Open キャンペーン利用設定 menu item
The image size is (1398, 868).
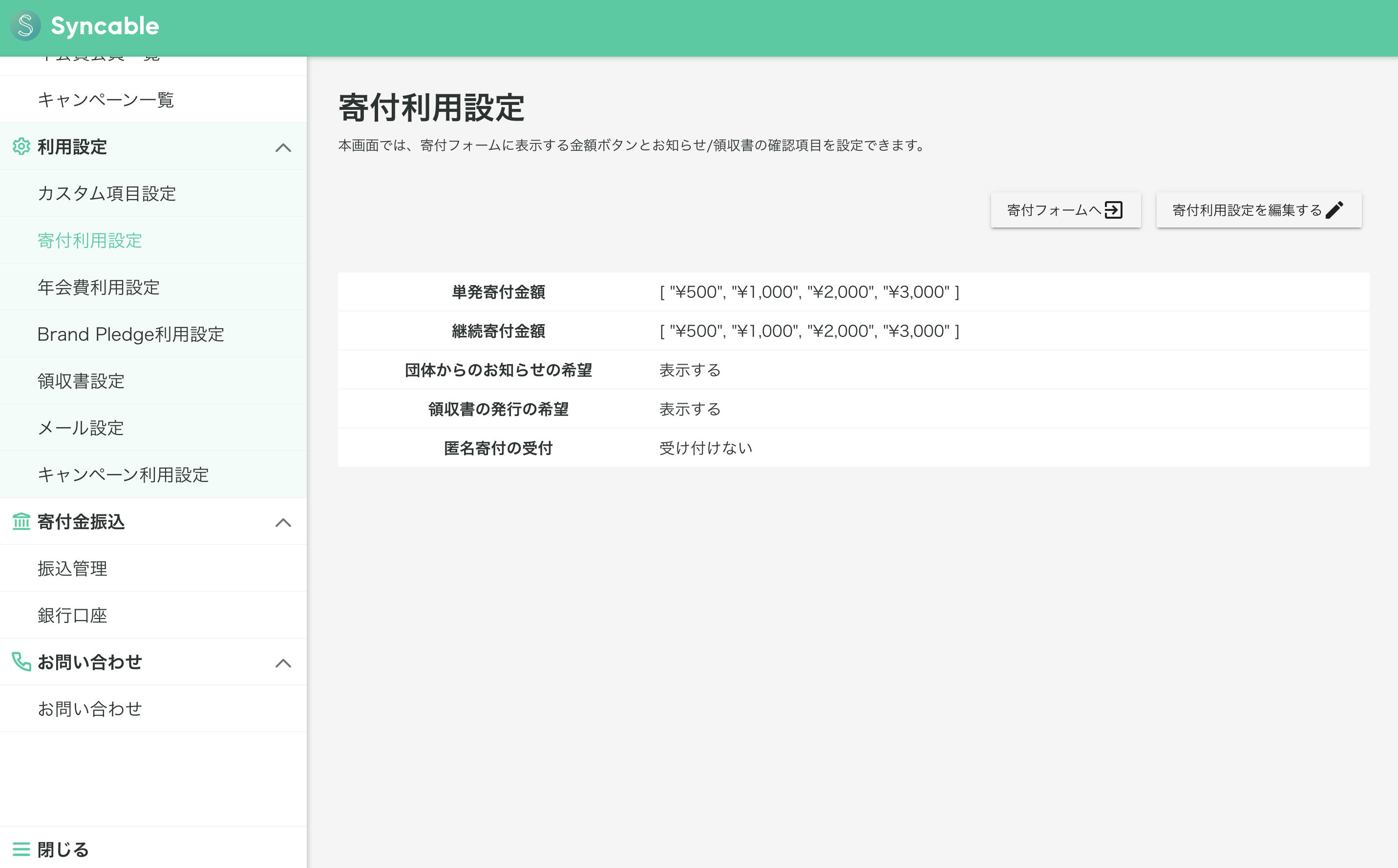[x=153, y=474]
